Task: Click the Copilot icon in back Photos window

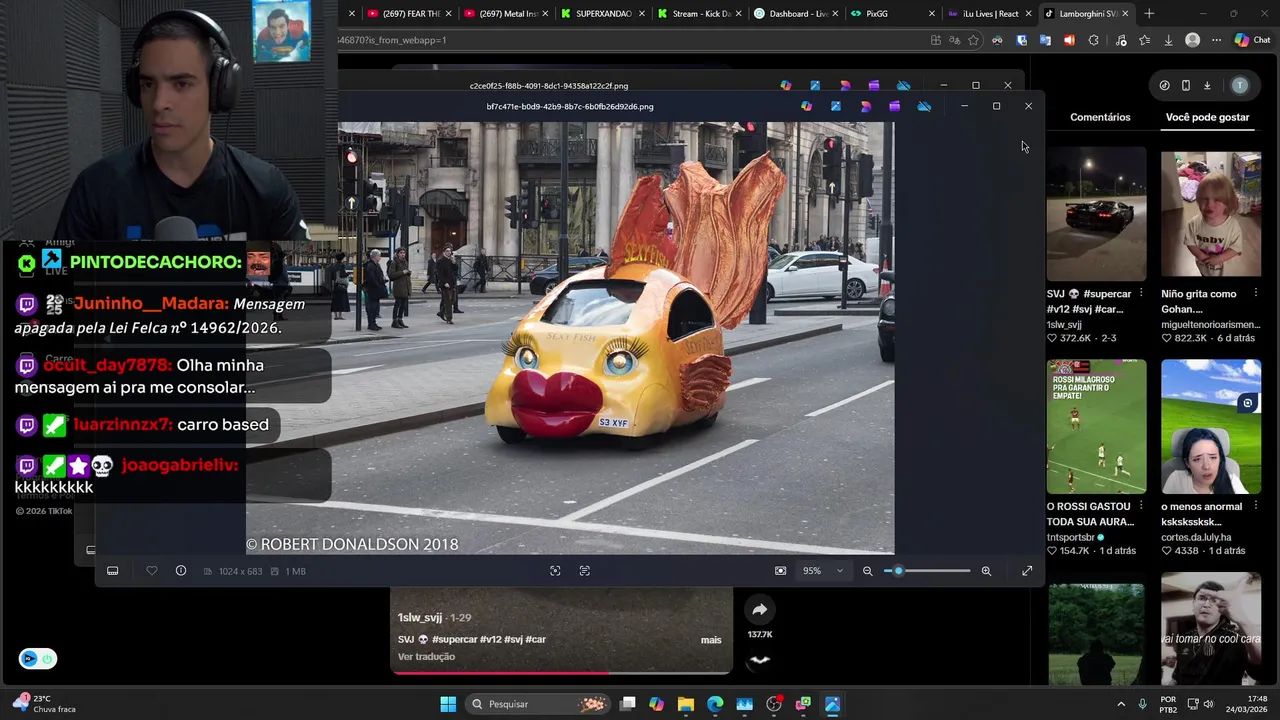Action: tap(786, 86)
